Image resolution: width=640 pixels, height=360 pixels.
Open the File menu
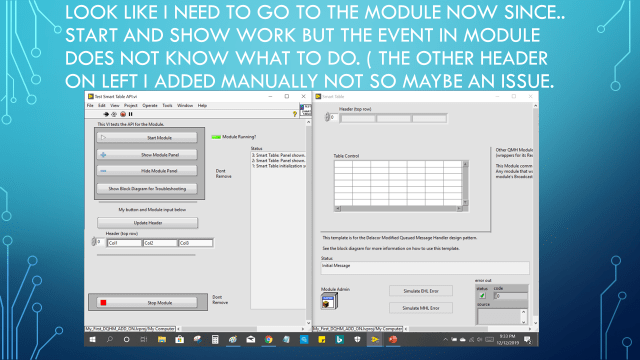pos(90,106)
